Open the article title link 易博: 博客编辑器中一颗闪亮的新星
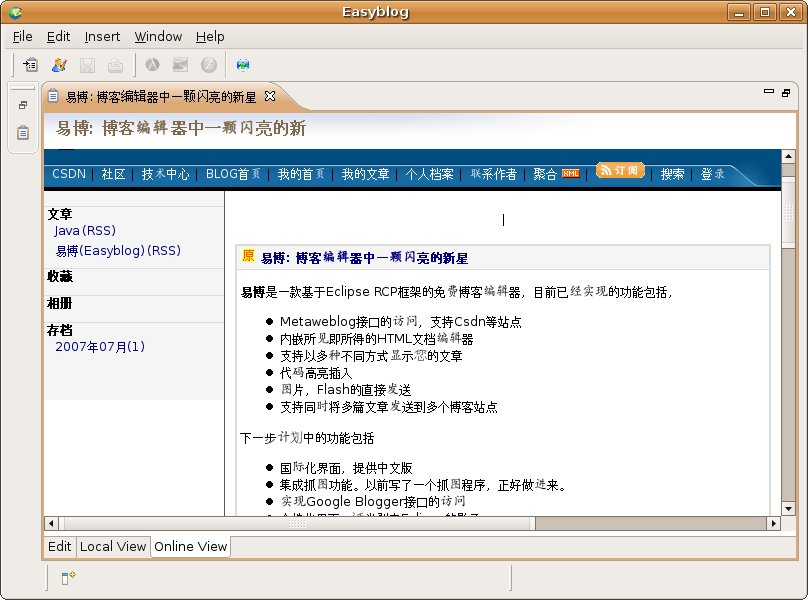The image size is (808, 600). 364,258
